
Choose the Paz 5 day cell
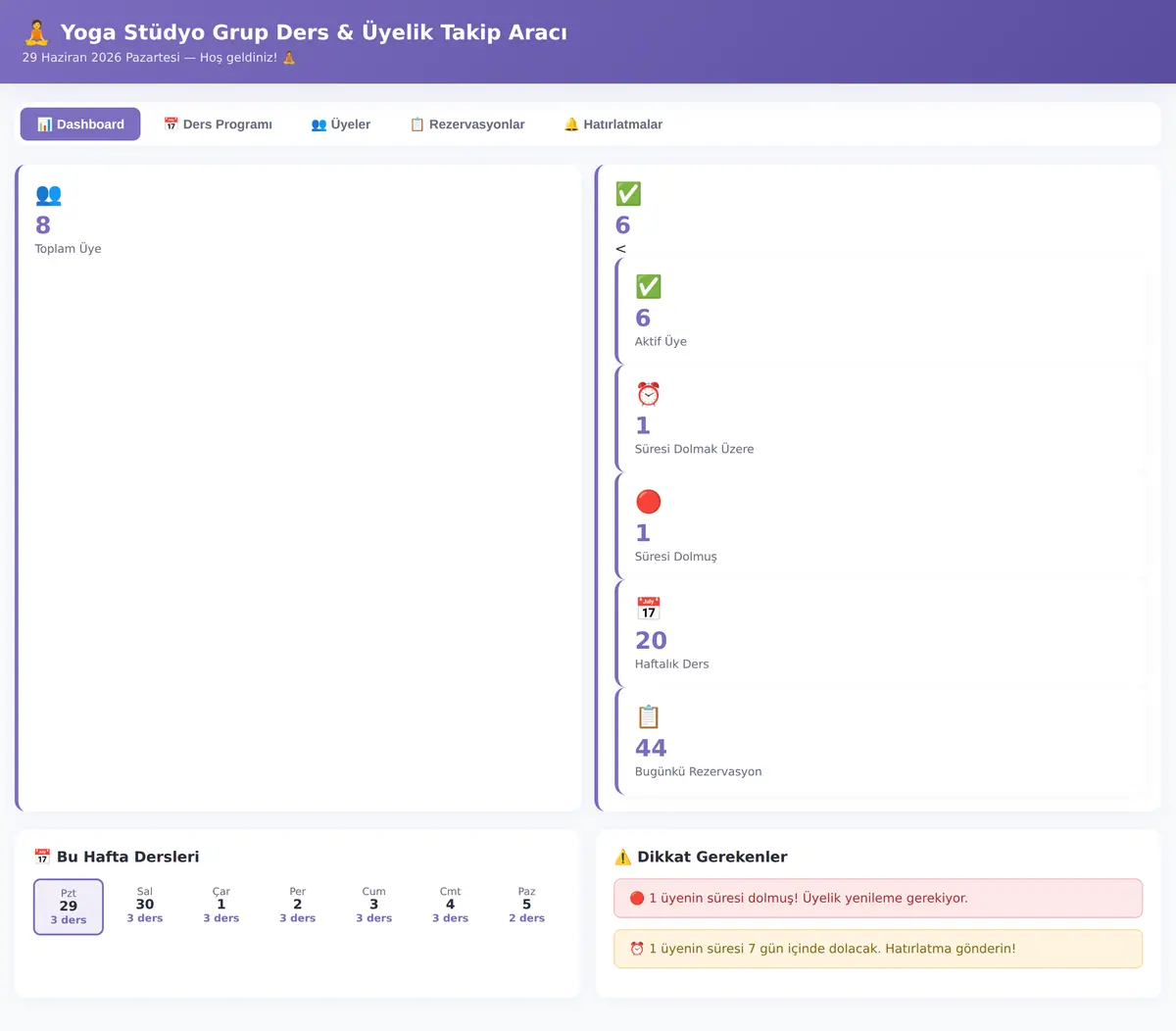527,906
